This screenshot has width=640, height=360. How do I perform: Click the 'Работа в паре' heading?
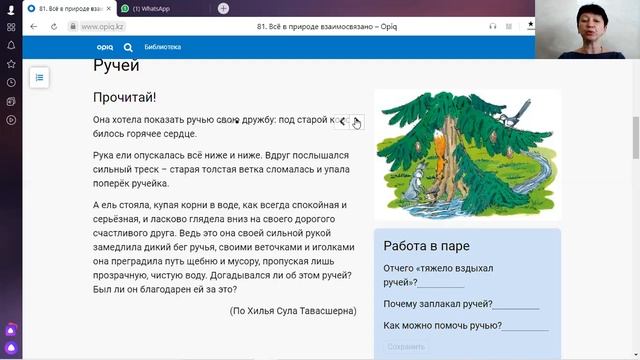pos(426,246)
